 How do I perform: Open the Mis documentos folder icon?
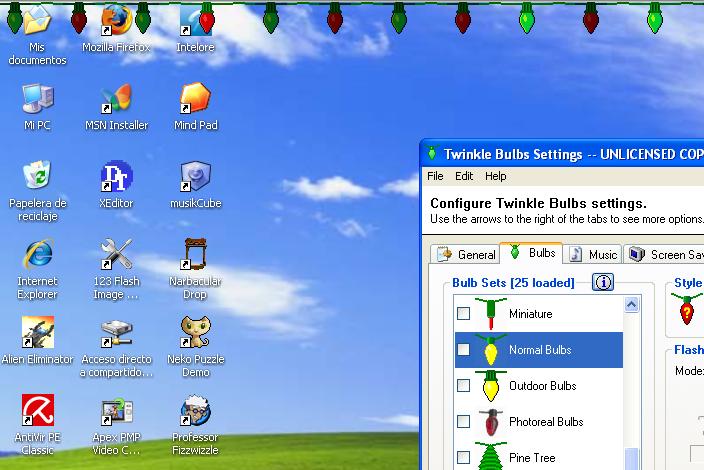point(37,20)
